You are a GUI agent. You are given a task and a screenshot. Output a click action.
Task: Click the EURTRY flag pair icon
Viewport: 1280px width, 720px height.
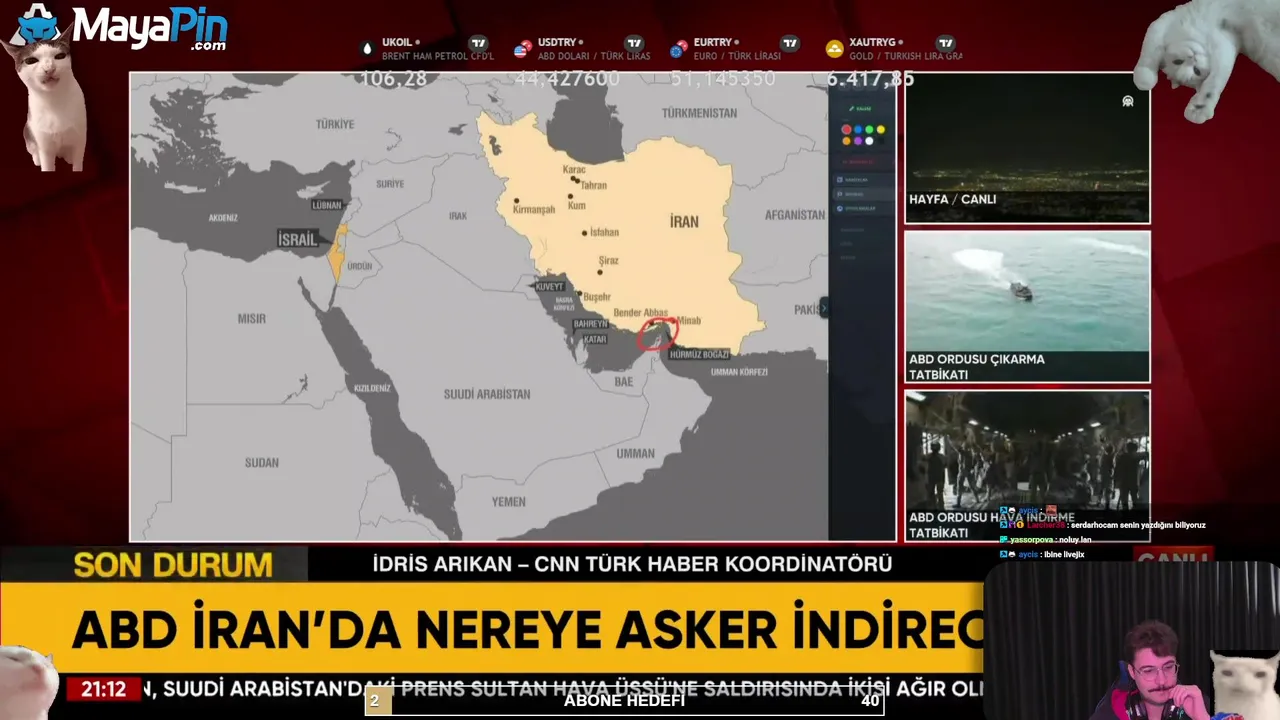click(679, 49)
